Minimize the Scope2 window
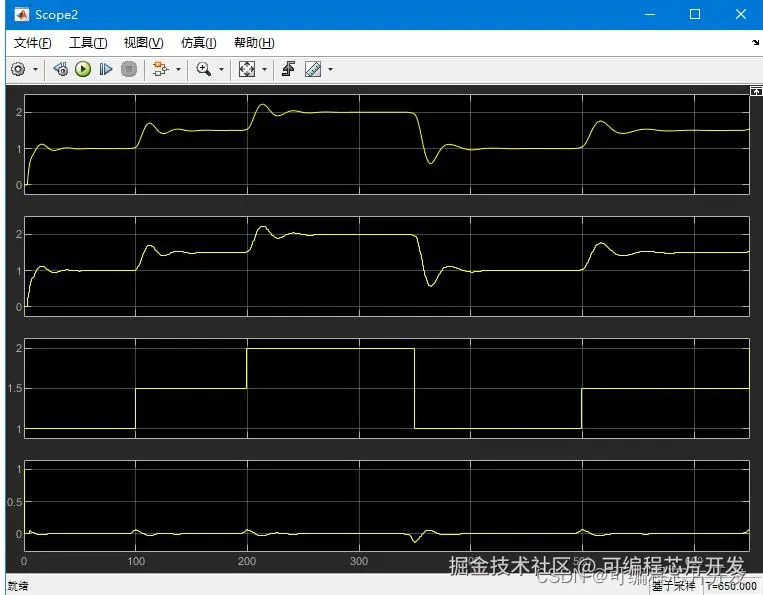 coord(650,15)
